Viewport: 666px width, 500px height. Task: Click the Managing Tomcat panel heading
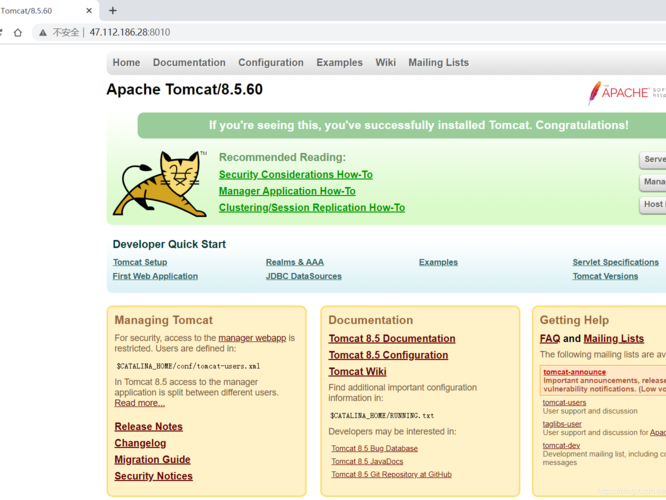click(x=164, y=320)
